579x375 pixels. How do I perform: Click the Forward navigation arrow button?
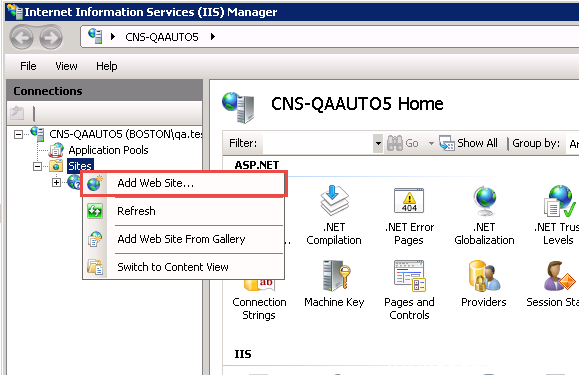[x=51, y=37]
